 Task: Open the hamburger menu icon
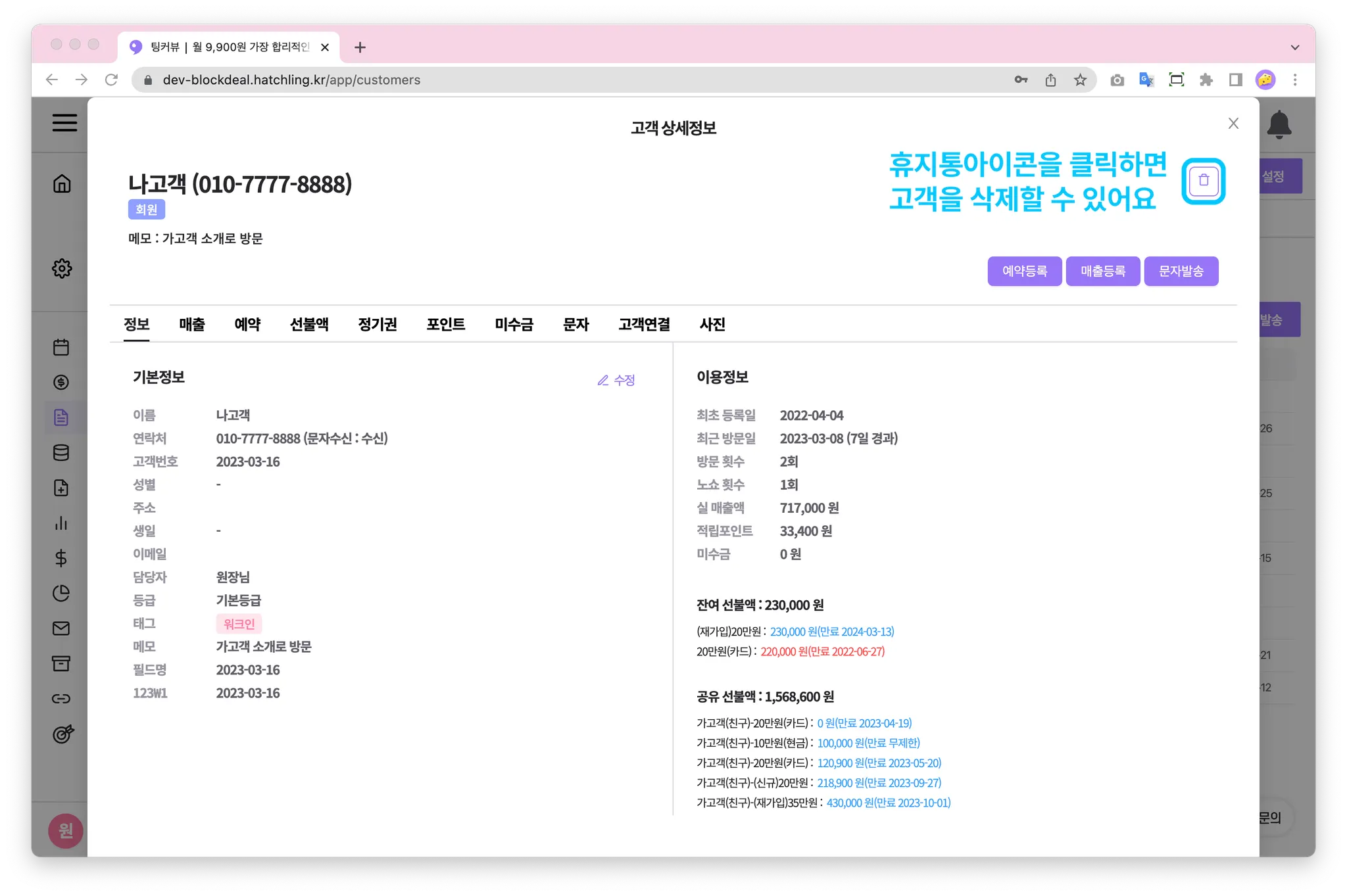(64, 123)
